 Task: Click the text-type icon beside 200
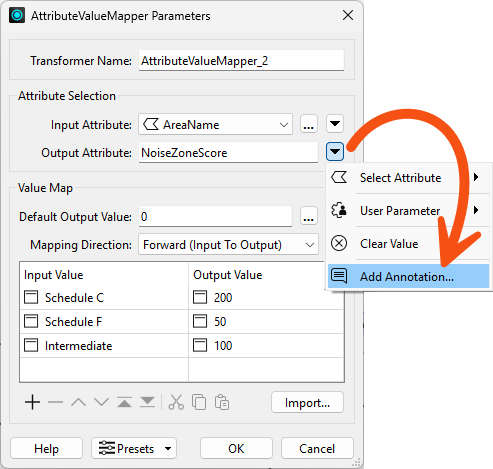(200, 297)
